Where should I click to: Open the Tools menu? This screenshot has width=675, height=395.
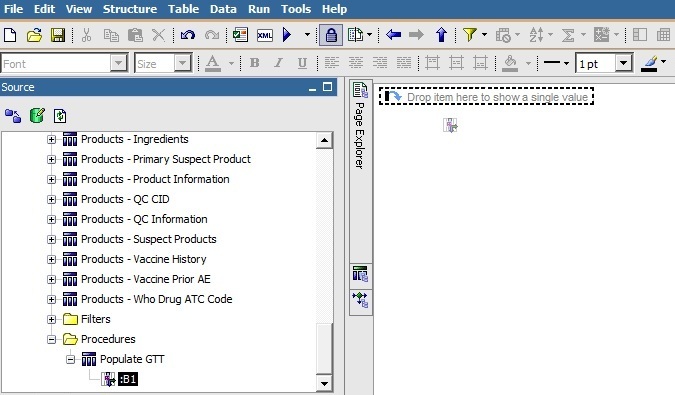point(296,9)
